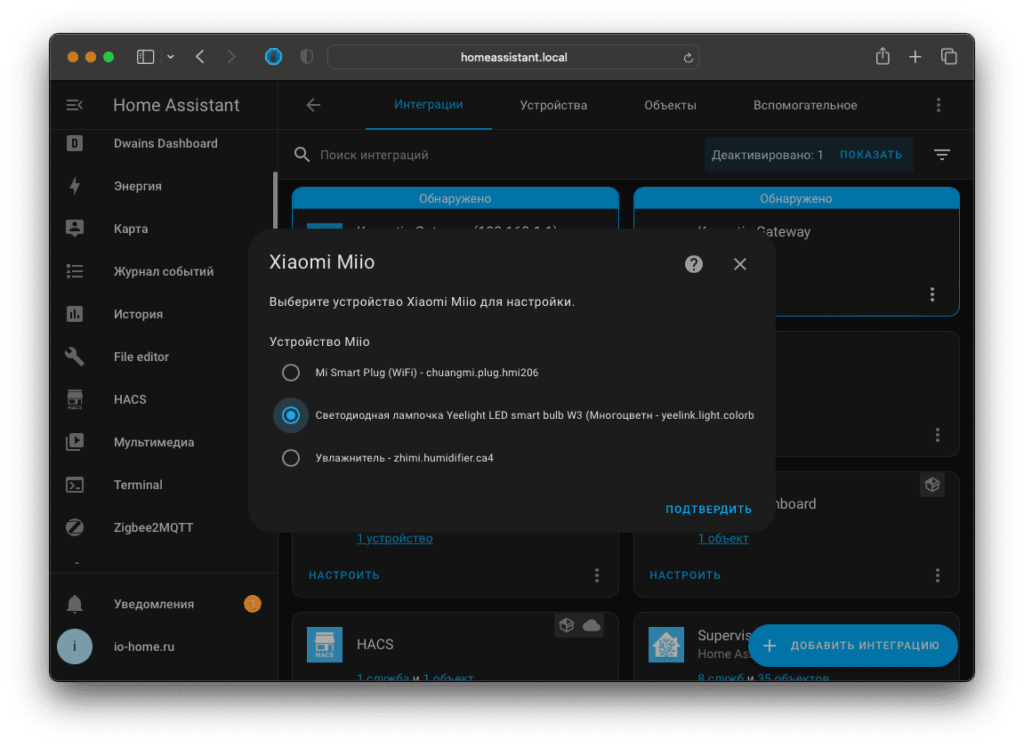The height and width of the screenshot is (747, 1024).
Task: Click НАСТРОИТЬ under 1 объект
Action: tap(685, 575)
